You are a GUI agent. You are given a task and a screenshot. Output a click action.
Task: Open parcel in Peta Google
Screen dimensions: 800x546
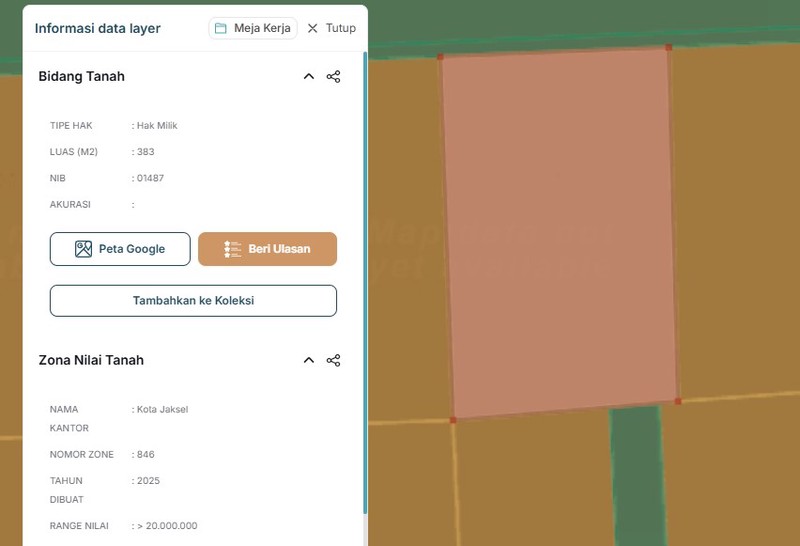coord(120,249)
